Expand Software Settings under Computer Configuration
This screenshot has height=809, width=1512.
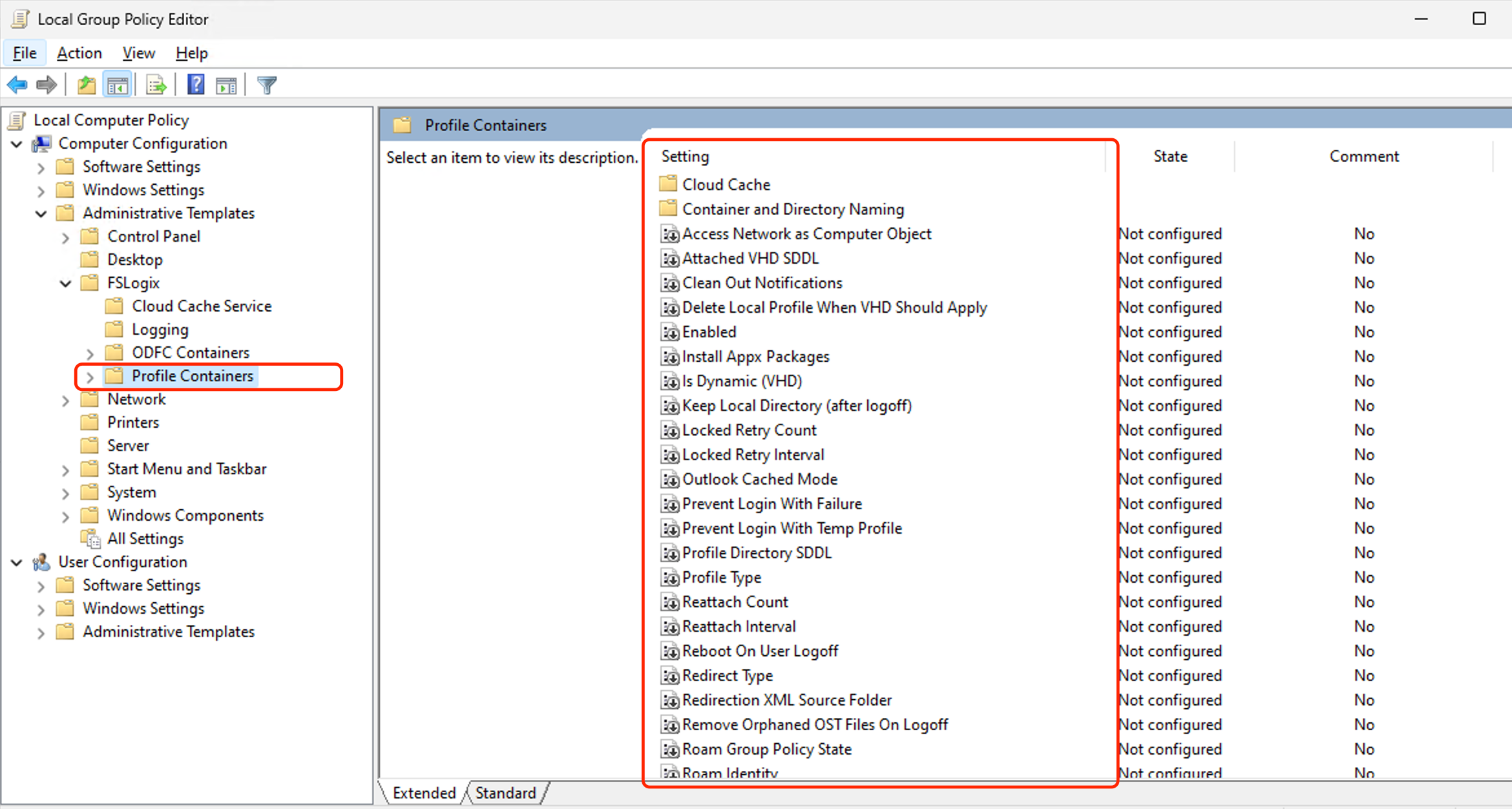tap(41, 168)
